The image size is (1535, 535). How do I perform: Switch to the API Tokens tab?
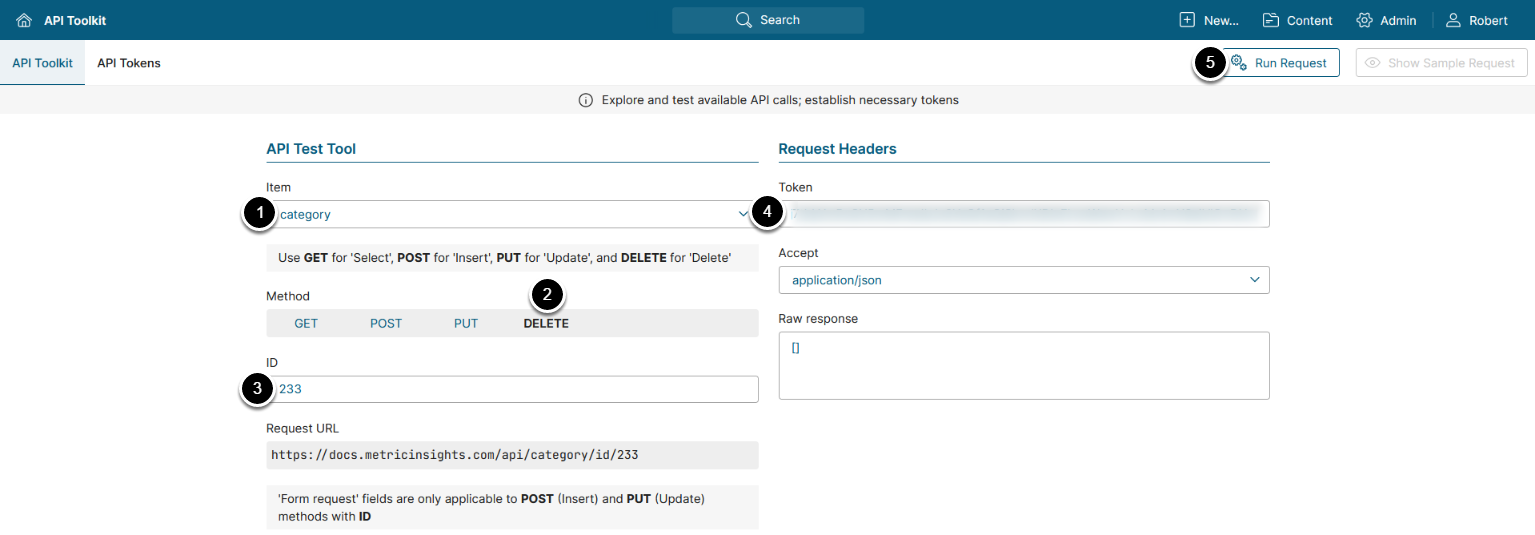129,63
